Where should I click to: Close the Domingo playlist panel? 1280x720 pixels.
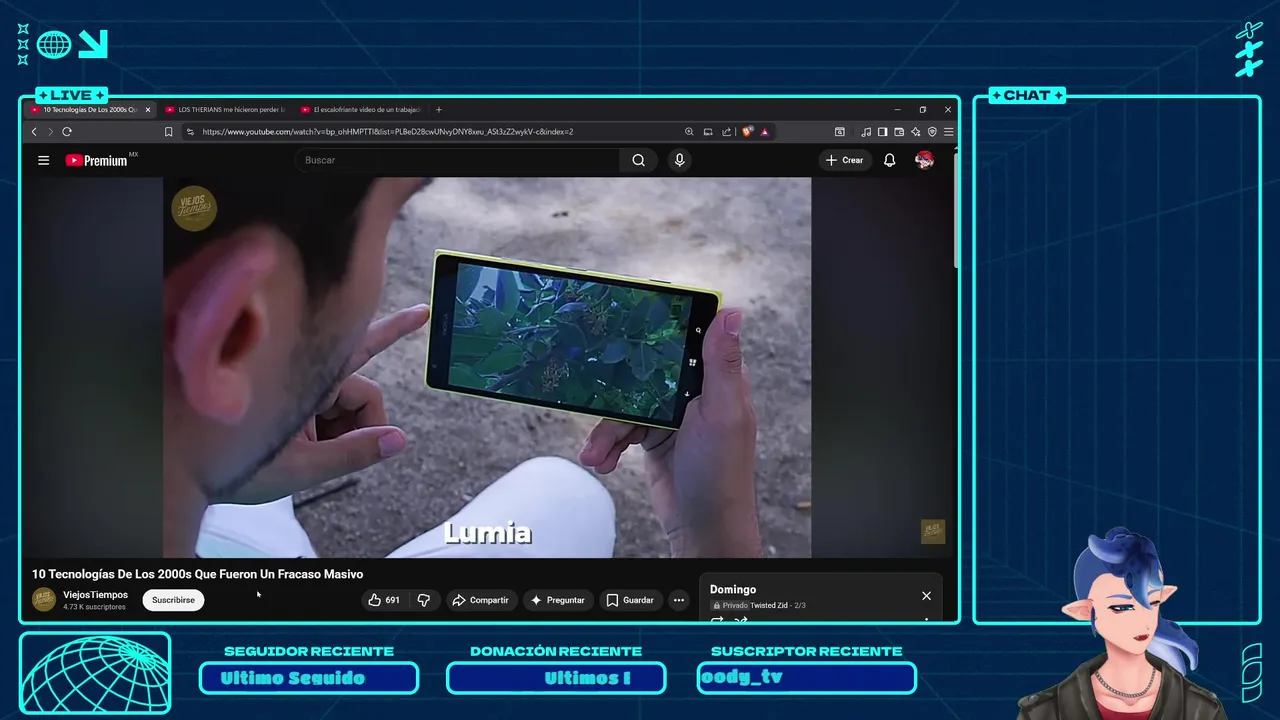(926, 596)
